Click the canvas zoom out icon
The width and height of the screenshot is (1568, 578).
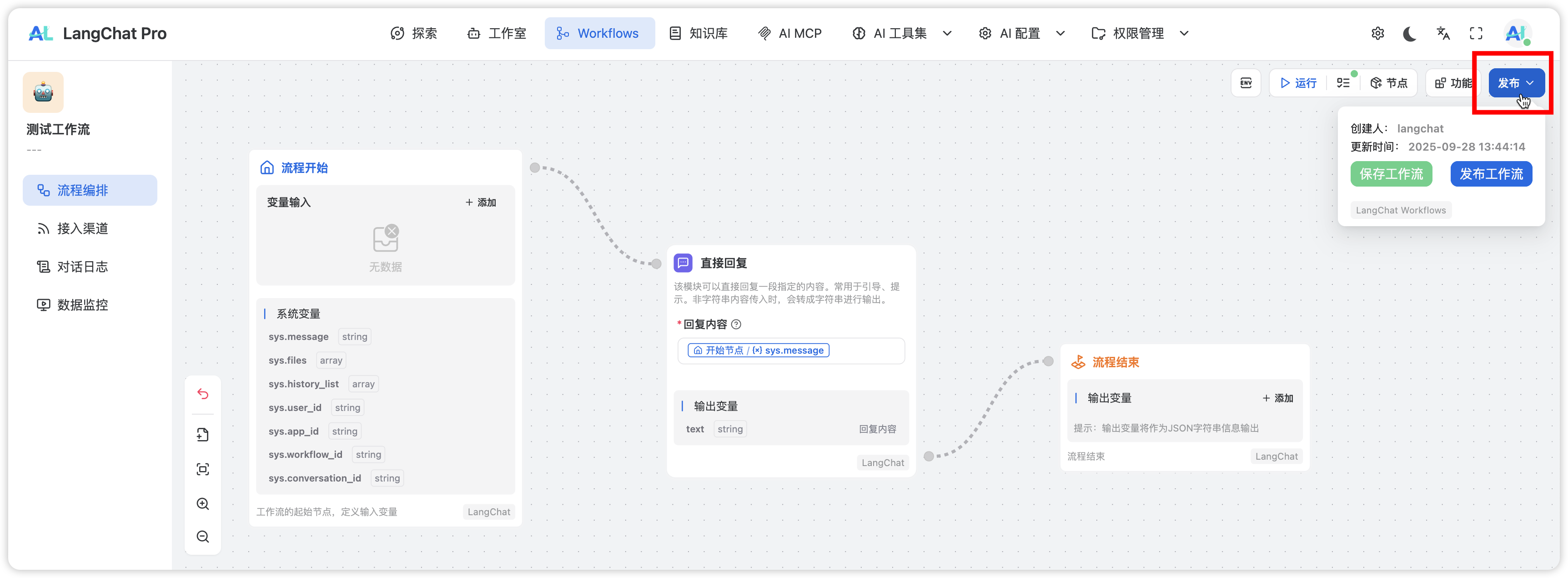click(203, 537)
